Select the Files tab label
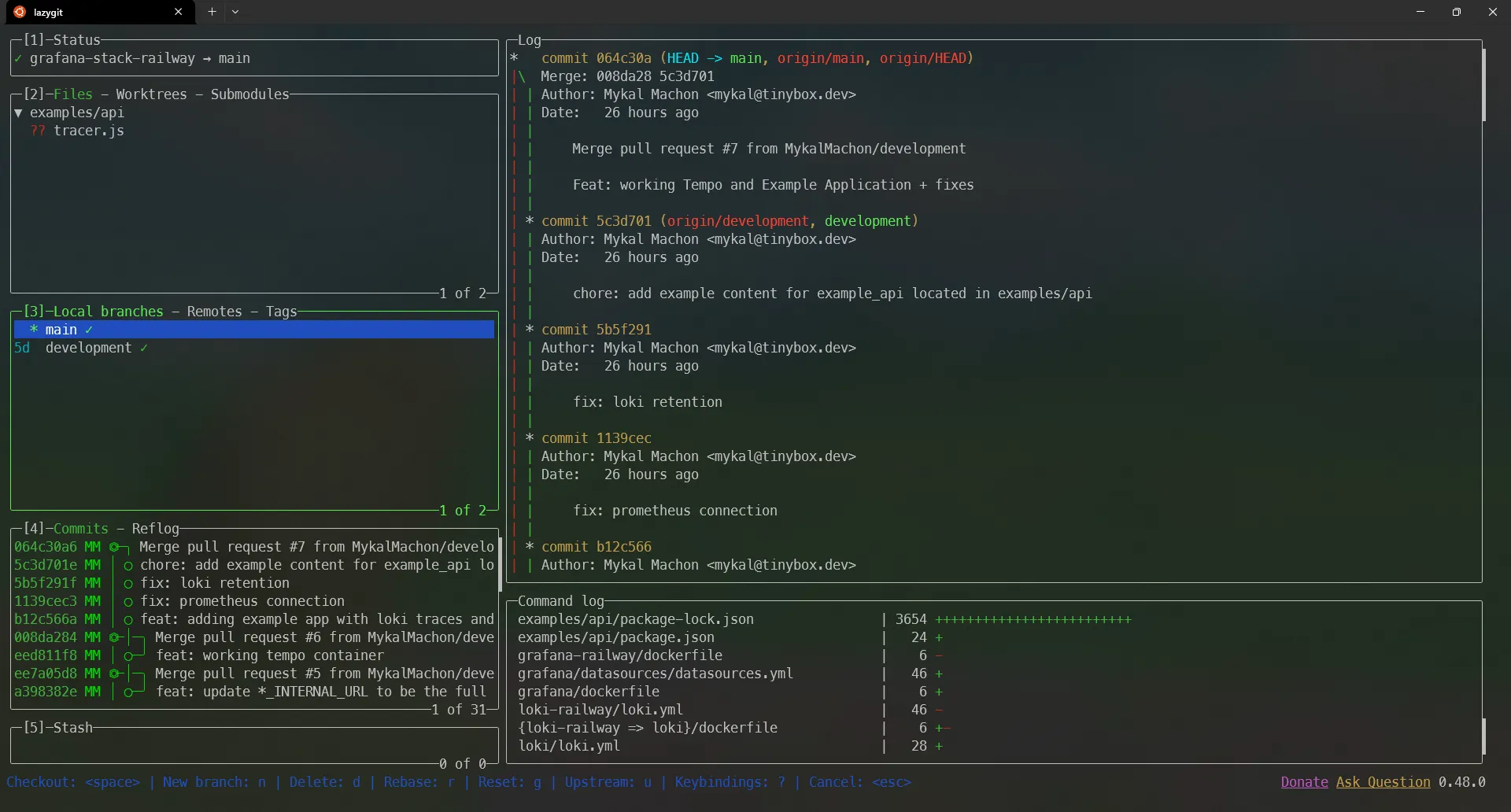Screen dimensions: 1511x812 (x=72, y=94)
